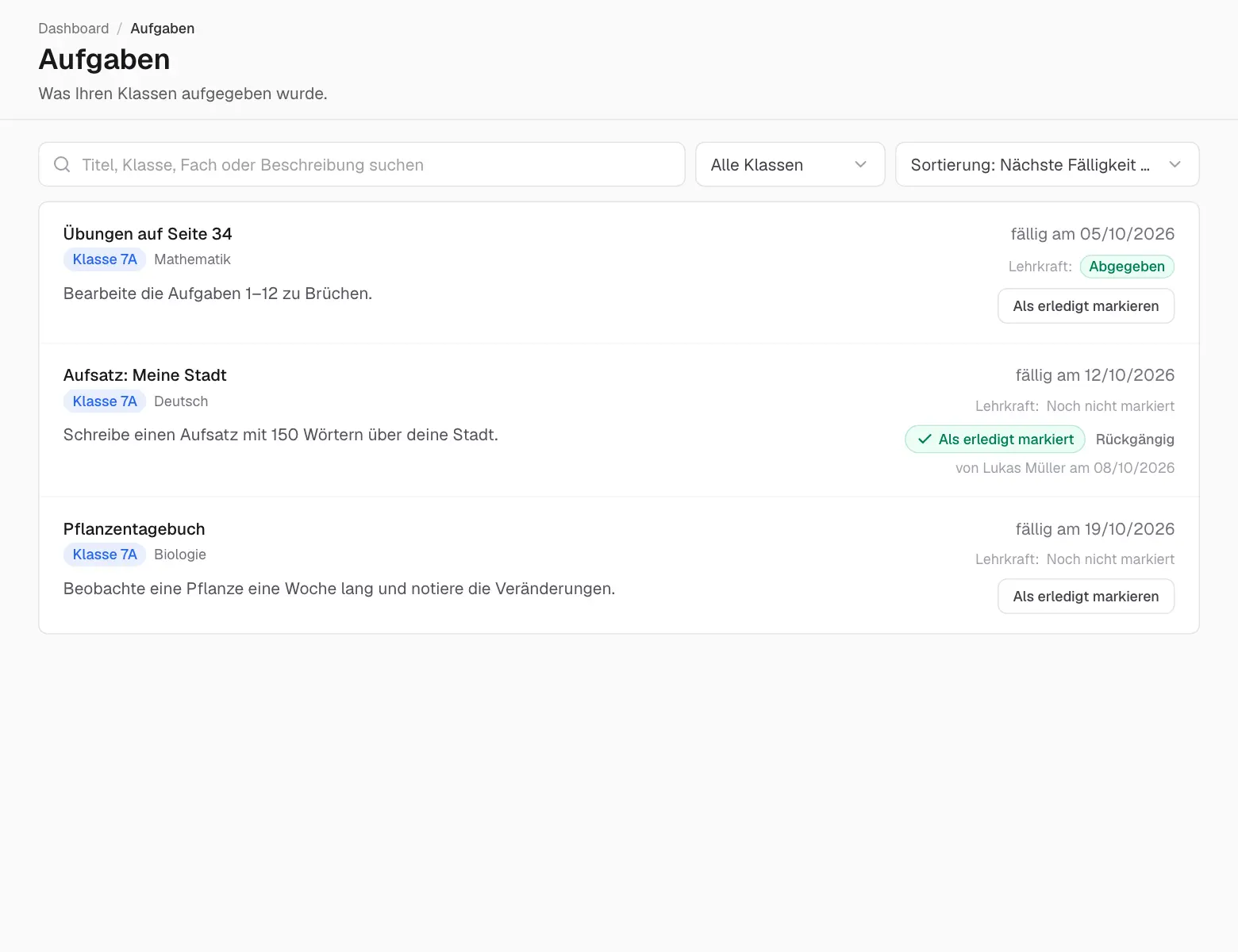
Task: Select the title Pflanzentagebuch
Action: (134, 529)
